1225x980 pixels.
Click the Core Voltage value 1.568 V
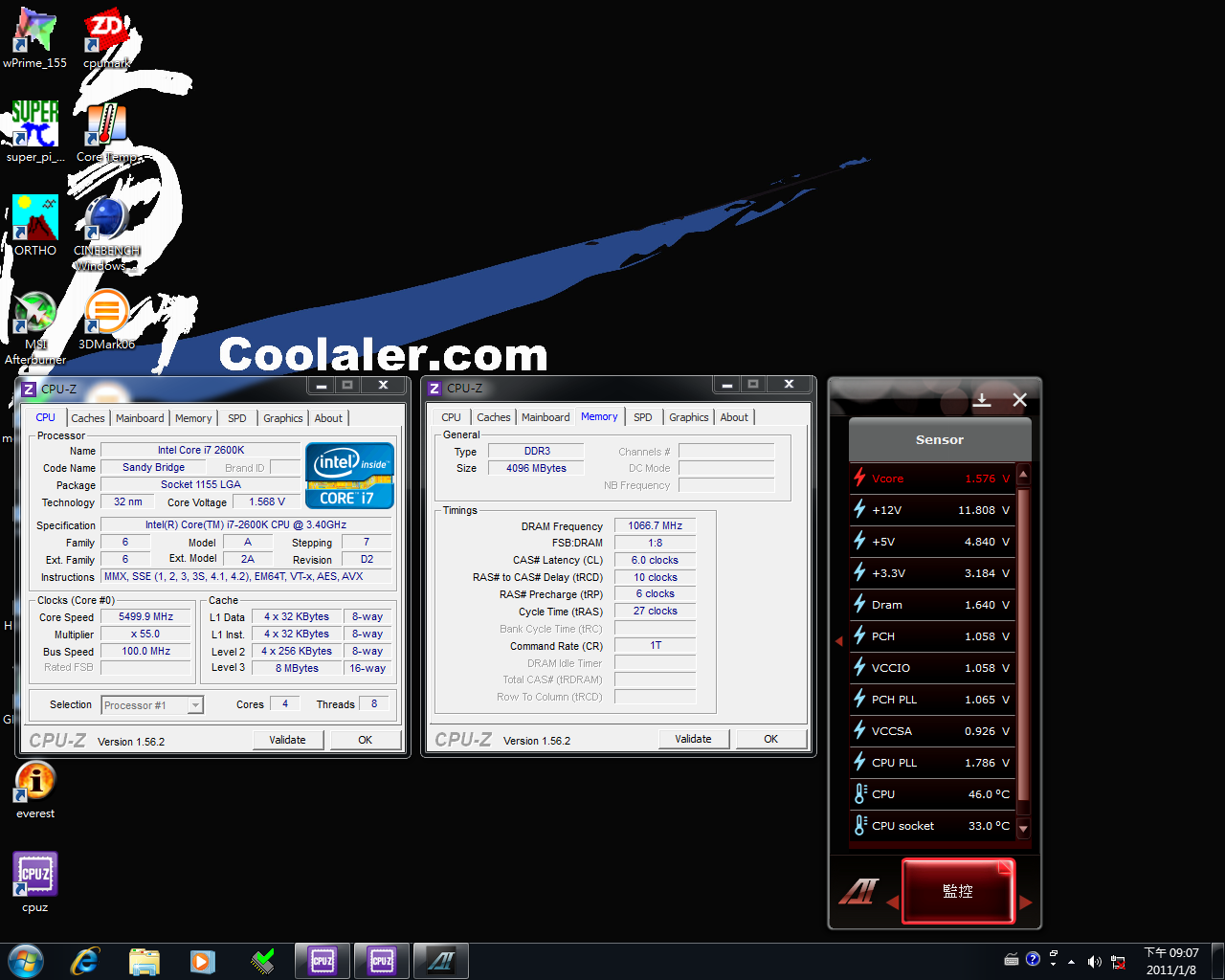pos(267,501)
